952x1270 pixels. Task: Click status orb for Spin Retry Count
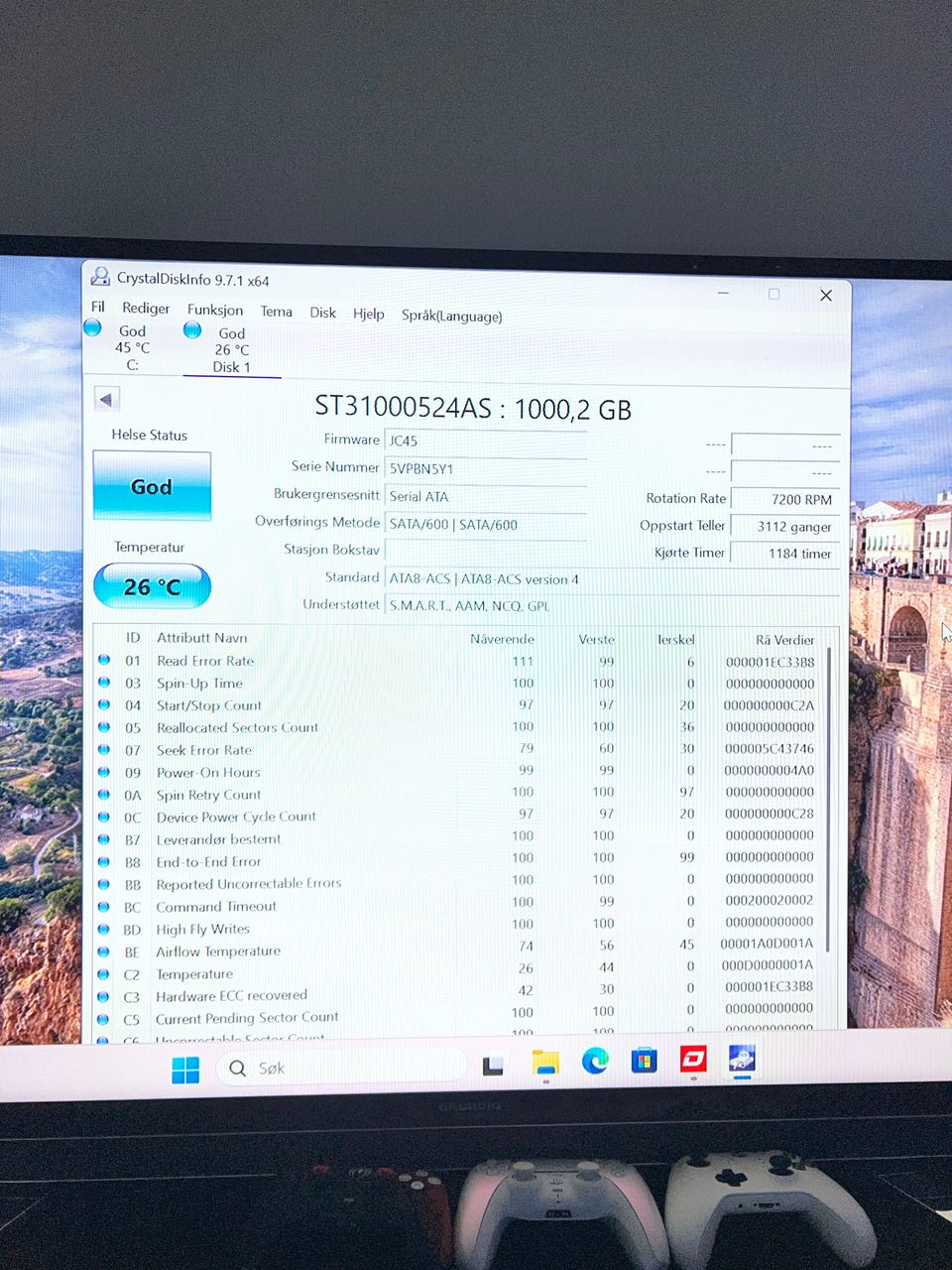pyautogui.click(x=104, y=794)
